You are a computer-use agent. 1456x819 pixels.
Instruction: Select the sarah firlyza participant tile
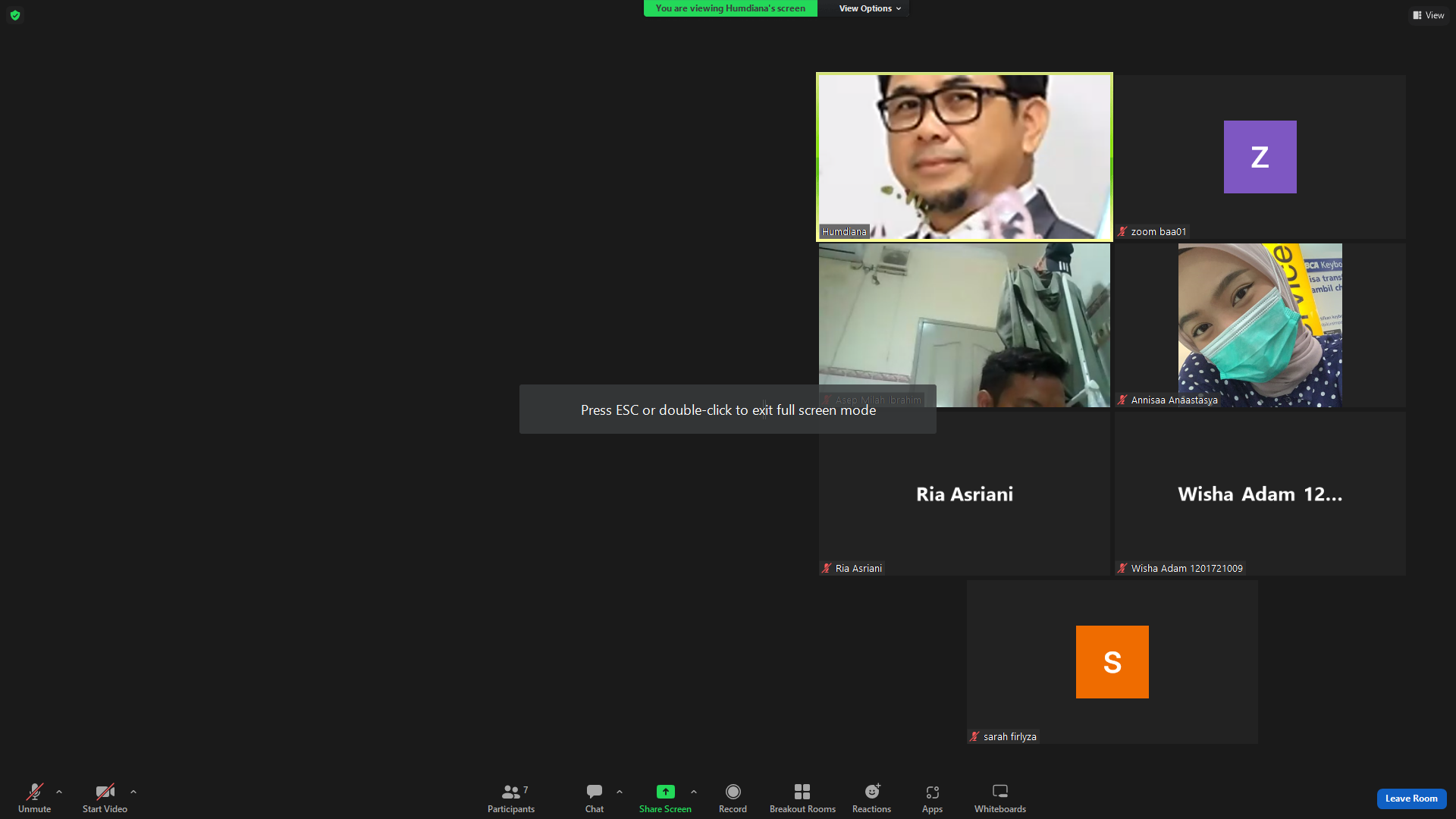[x=1112, y=662]
